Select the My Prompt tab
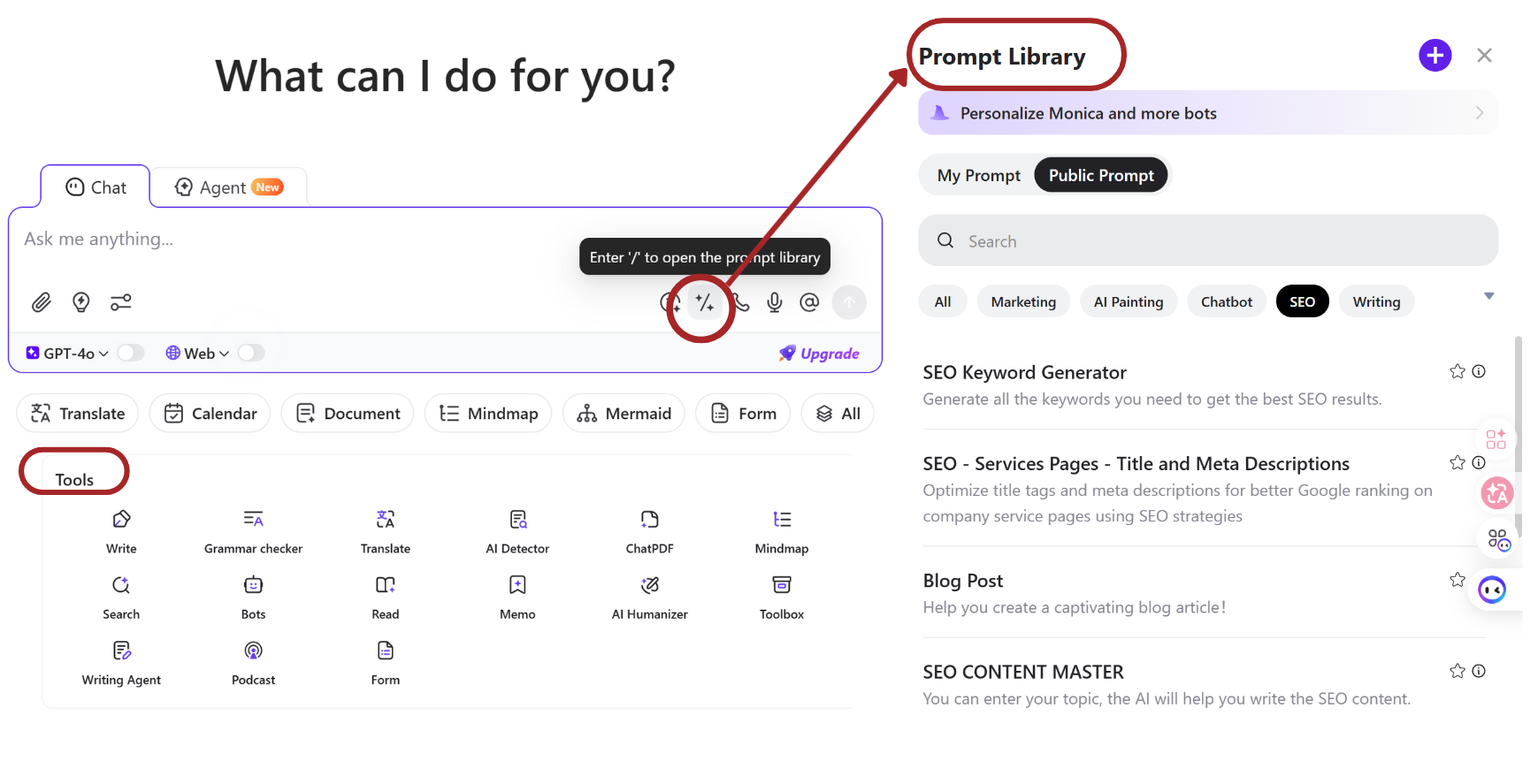 (979, 175)
